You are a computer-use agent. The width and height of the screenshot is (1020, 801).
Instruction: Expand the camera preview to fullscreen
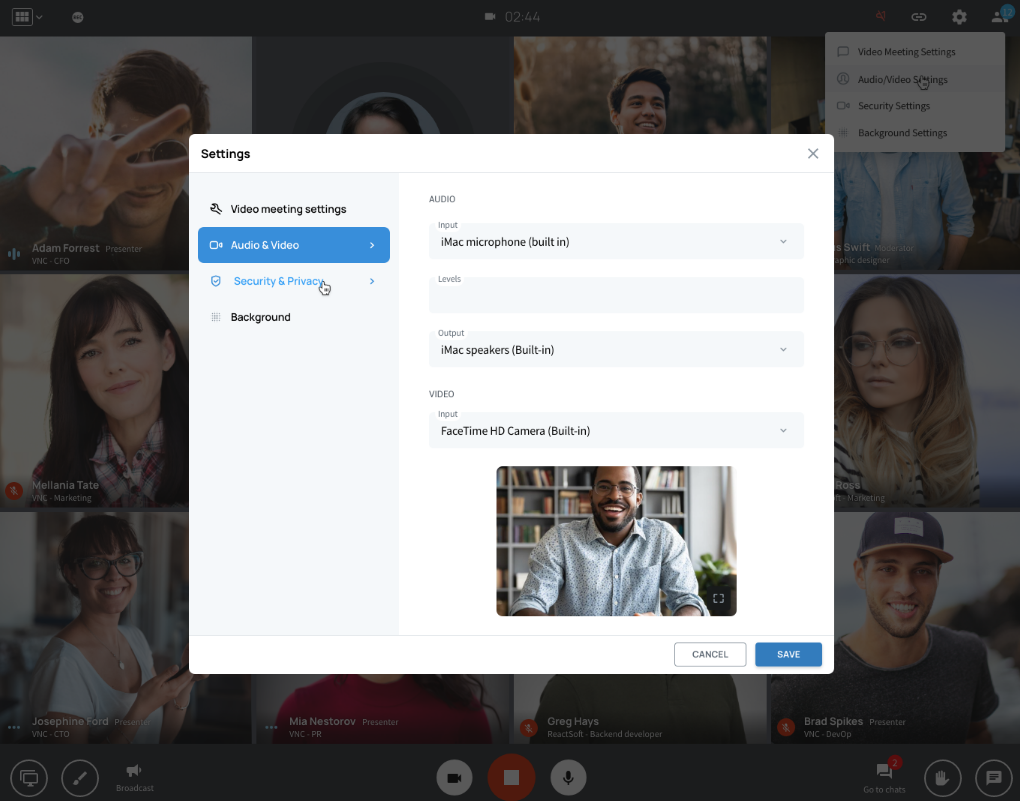(718, 598)
